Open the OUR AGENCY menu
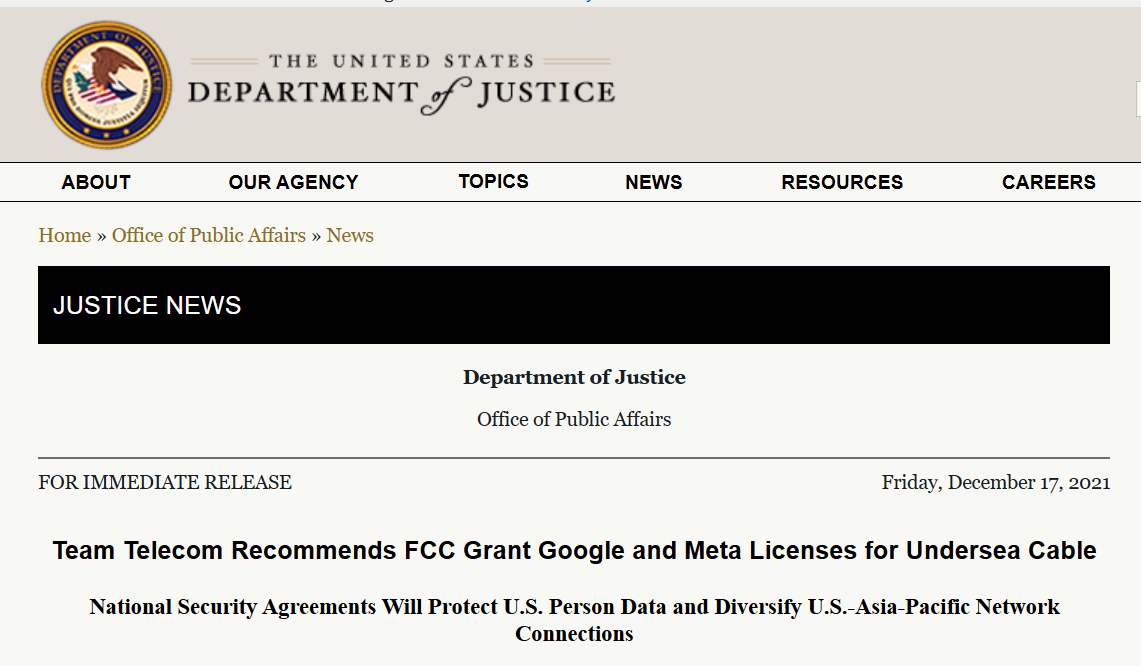The image size is (1141, 666). pyautogui.click(x=293, y=182)
